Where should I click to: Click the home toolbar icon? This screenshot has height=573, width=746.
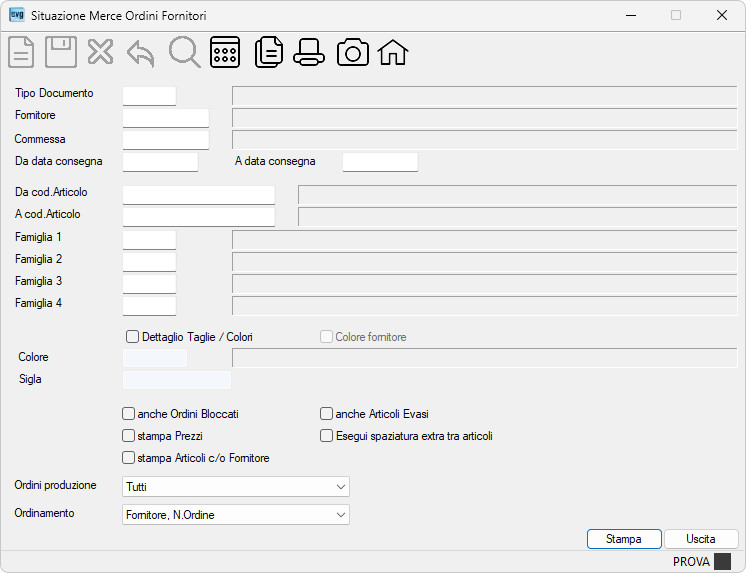[x=393, y=52]
